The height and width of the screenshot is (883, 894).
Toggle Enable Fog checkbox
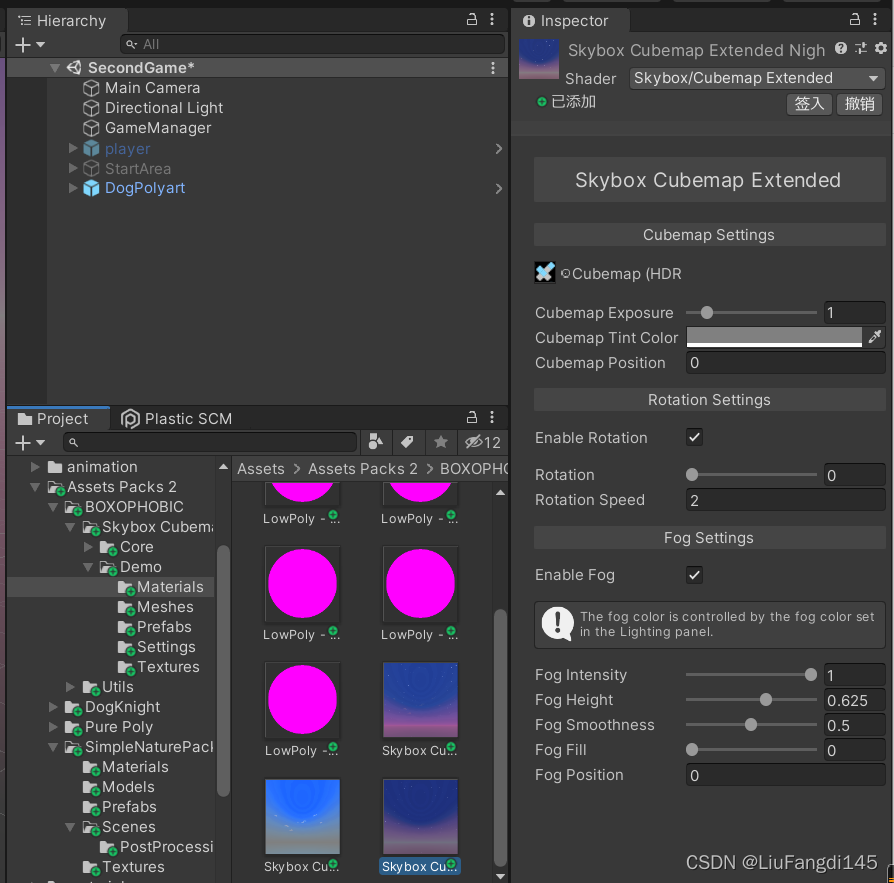pos(694,575)
